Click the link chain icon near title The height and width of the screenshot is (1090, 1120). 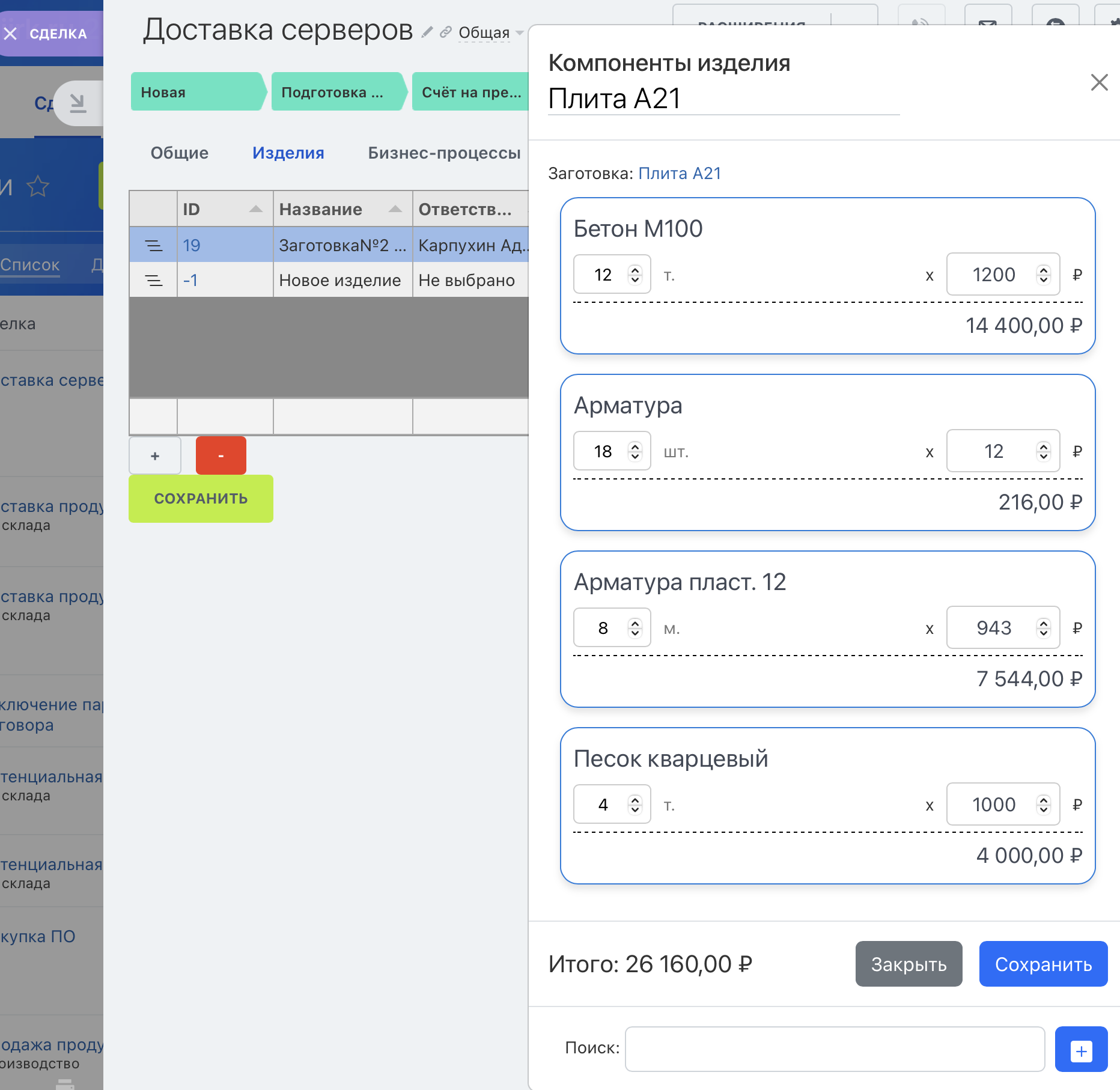click(x=445, y=32)
